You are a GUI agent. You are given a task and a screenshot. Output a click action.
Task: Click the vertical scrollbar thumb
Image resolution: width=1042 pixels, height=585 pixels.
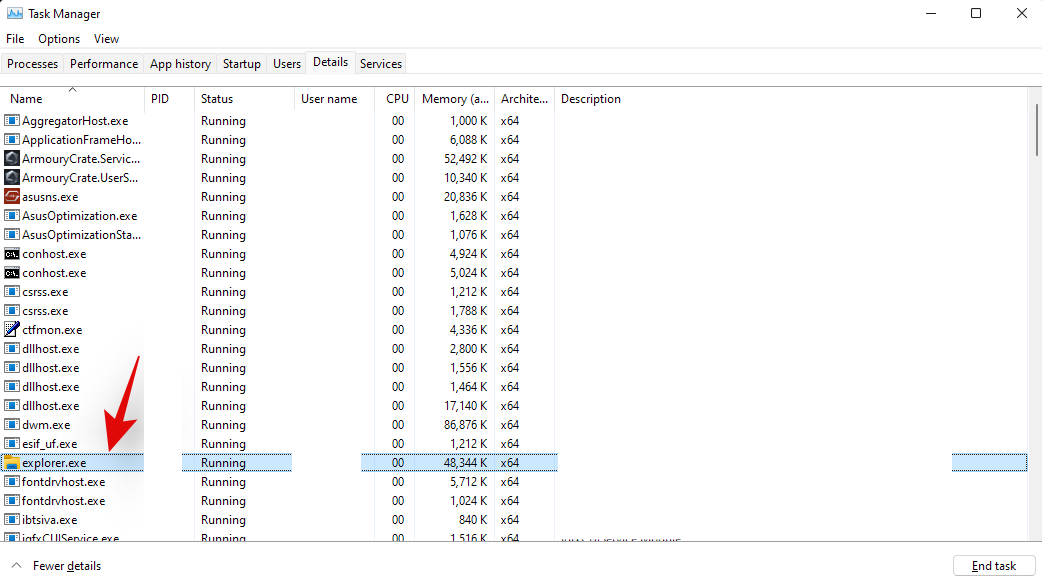pyautogui.click(x=1035, y=130)
